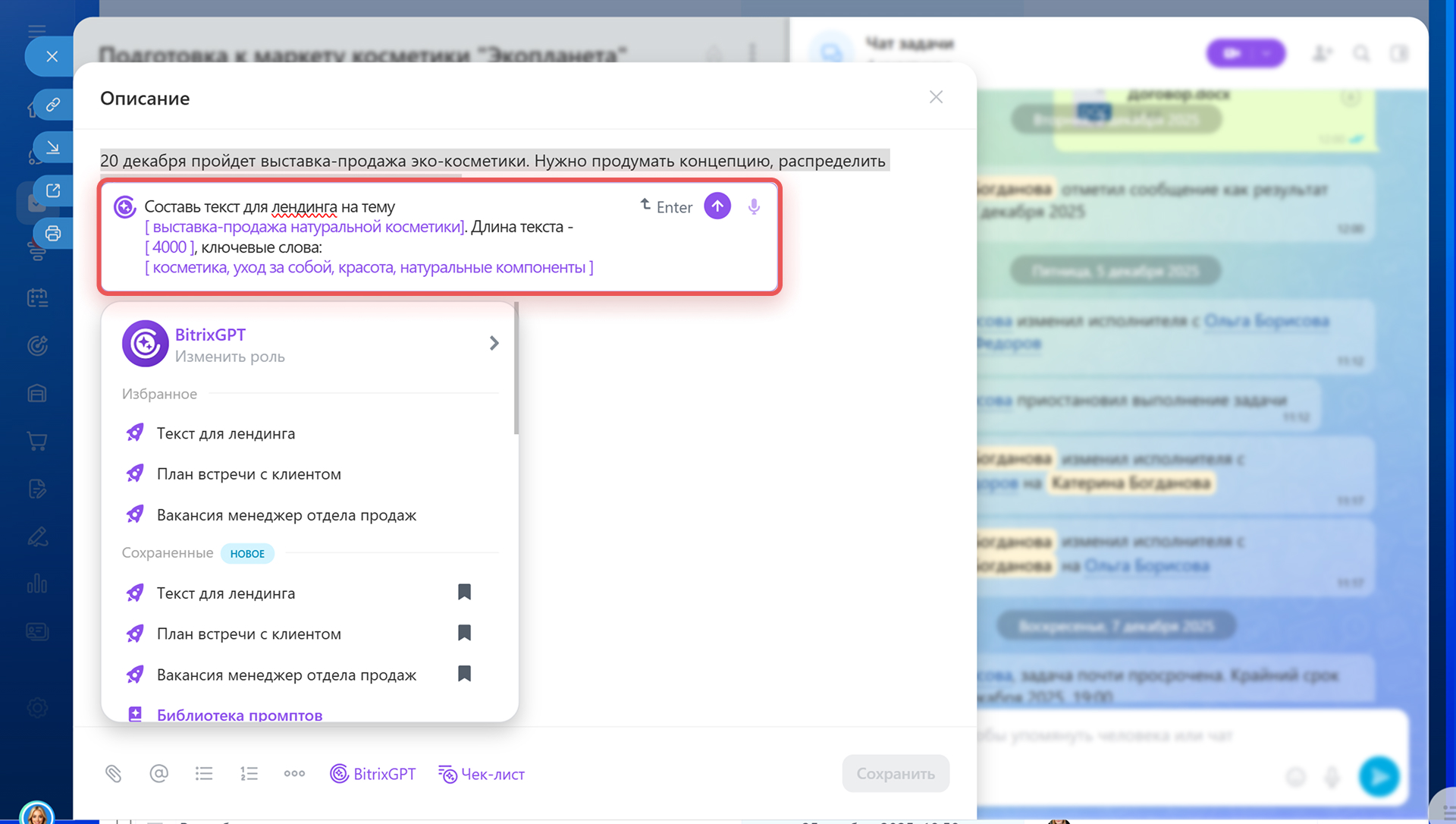The height and width of the screenshot is (824, 1456).
Task: Click the Сохранить button
Action: [x=895, y=774]
